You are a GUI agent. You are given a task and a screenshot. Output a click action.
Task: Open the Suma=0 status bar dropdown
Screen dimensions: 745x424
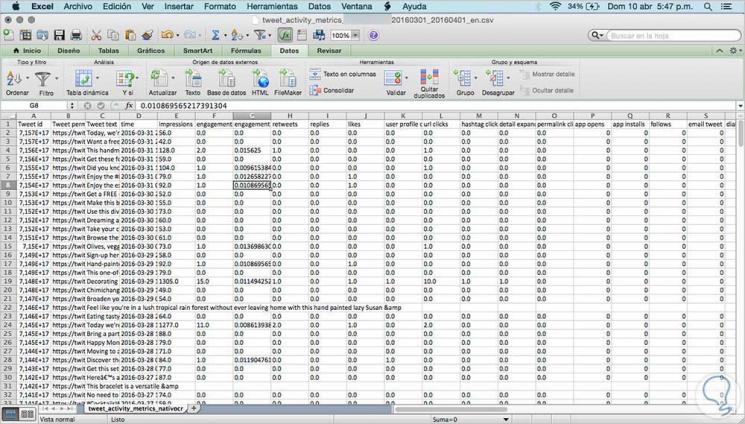pyautogui.click(x=506, y=419)
